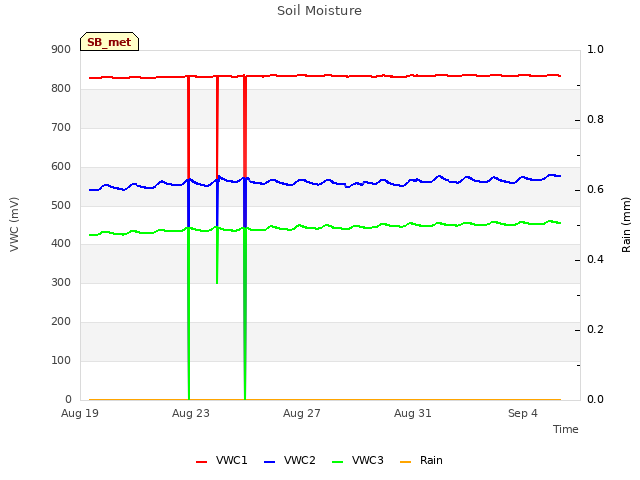This screenshot has width=640, height=480.
Task: Click the SB_met station label
Action: pyautogui.click(x=109, y=42)
